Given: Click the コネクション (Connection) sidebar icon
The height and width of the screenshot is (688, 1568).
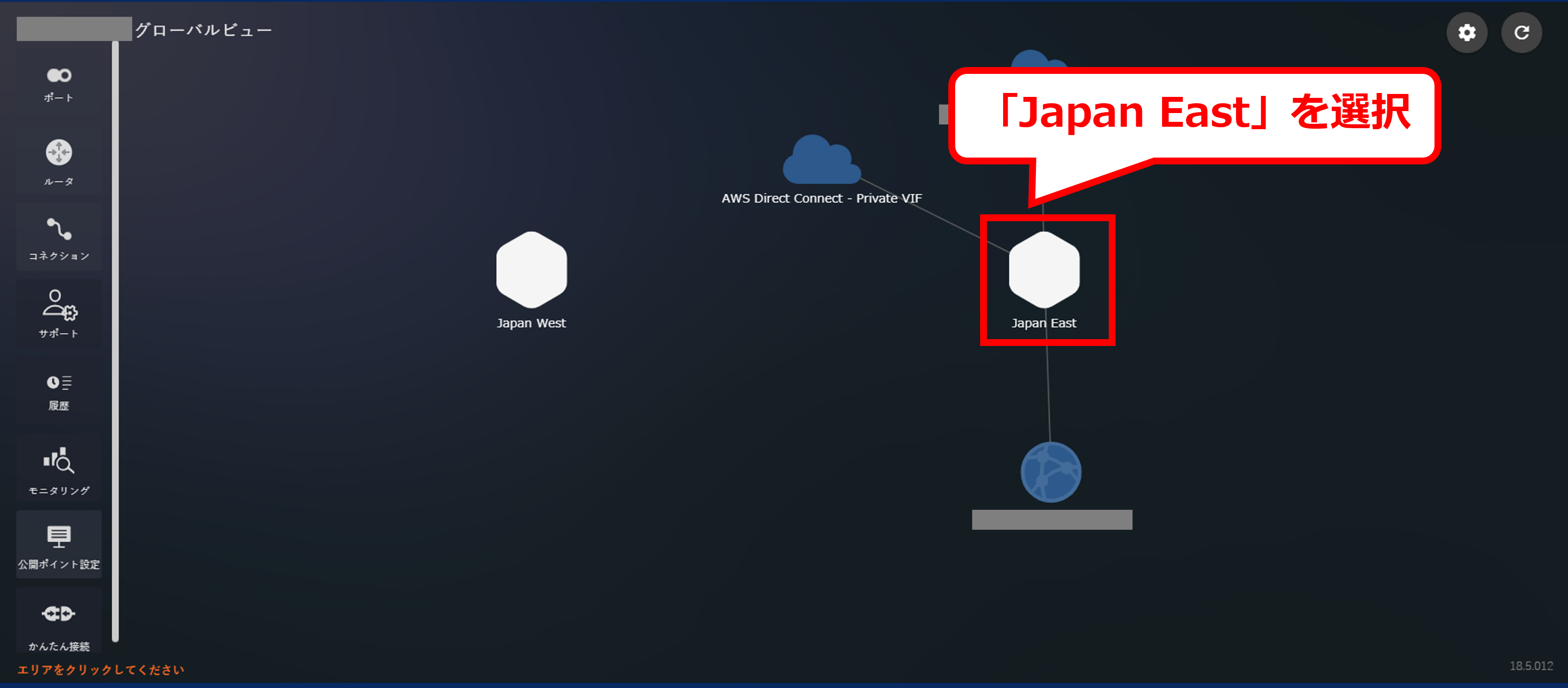Looking at the screenshot, I should tap(58, 237).
